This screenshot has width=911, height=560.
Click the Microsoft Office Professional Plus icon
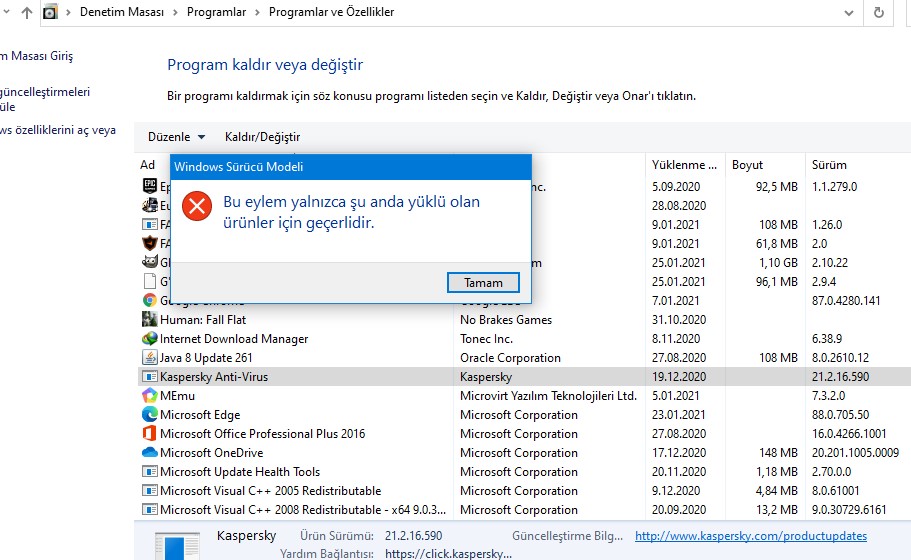[149, 434]
